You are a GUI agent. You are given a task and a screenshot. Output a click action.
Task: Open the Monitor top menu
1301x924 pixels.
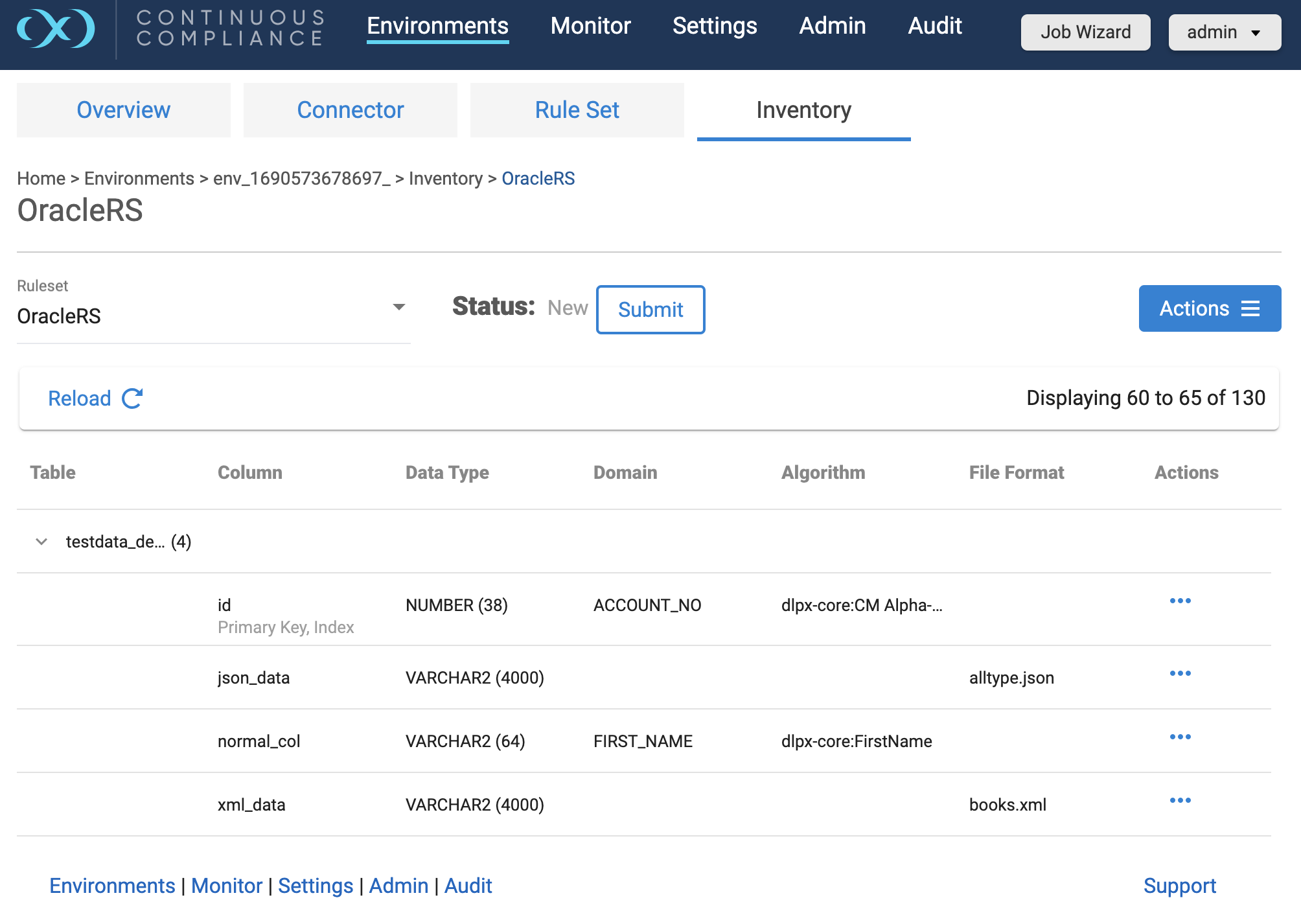[x=590, y=26]
